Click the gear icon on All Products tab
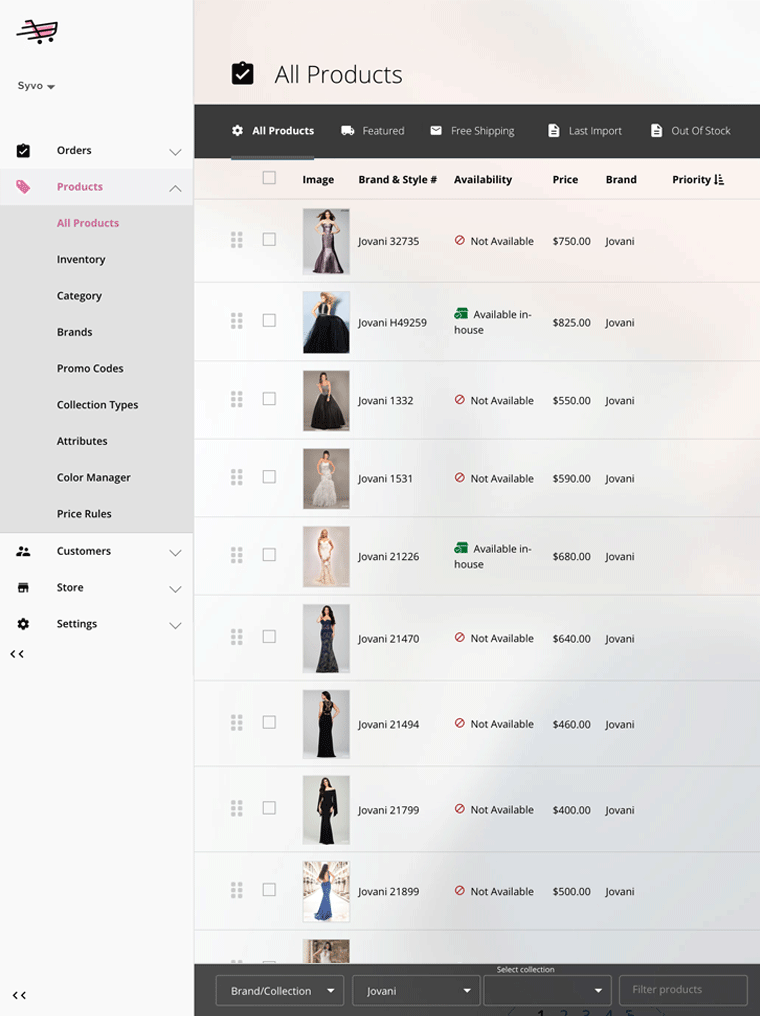The image size is (760, 1016). coord(238,130)
